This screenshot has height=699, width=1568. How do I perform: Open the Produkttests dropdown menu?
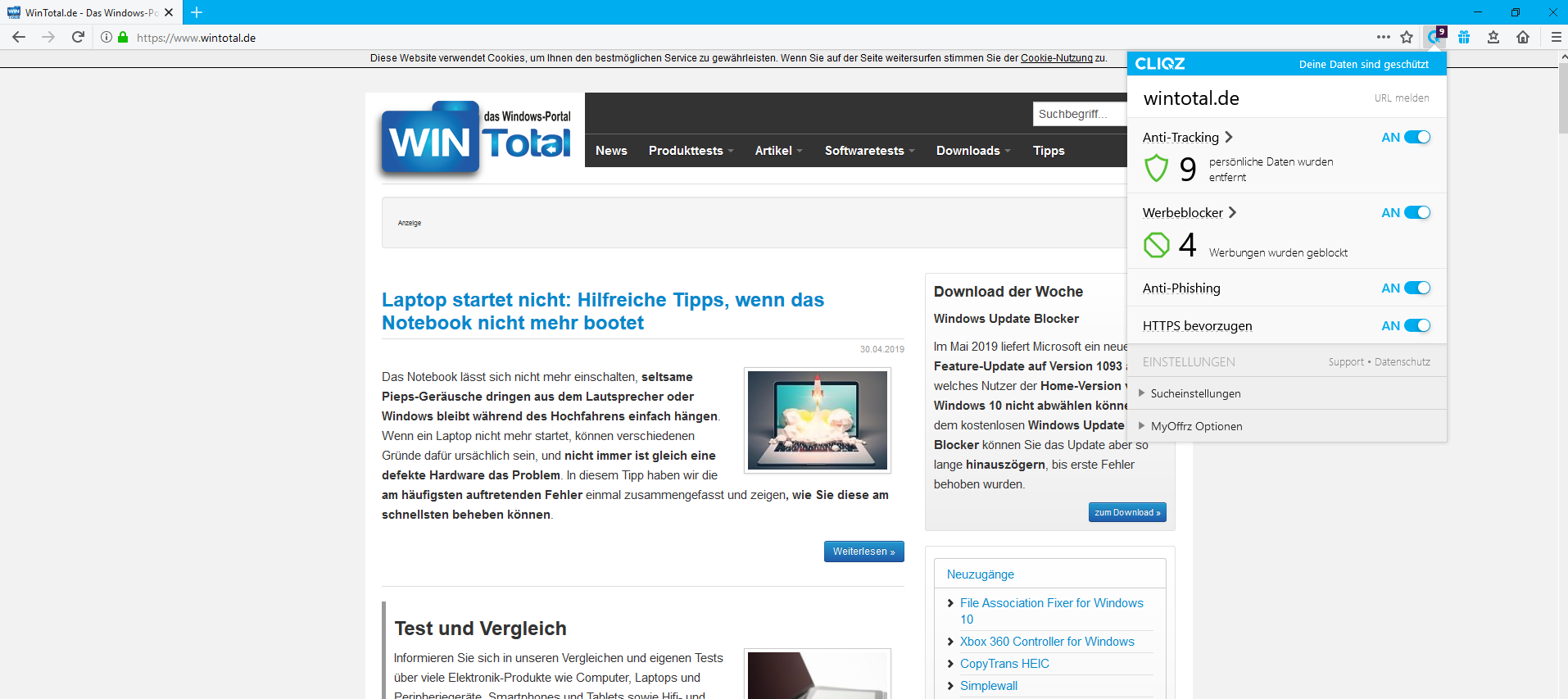point(691,151)
